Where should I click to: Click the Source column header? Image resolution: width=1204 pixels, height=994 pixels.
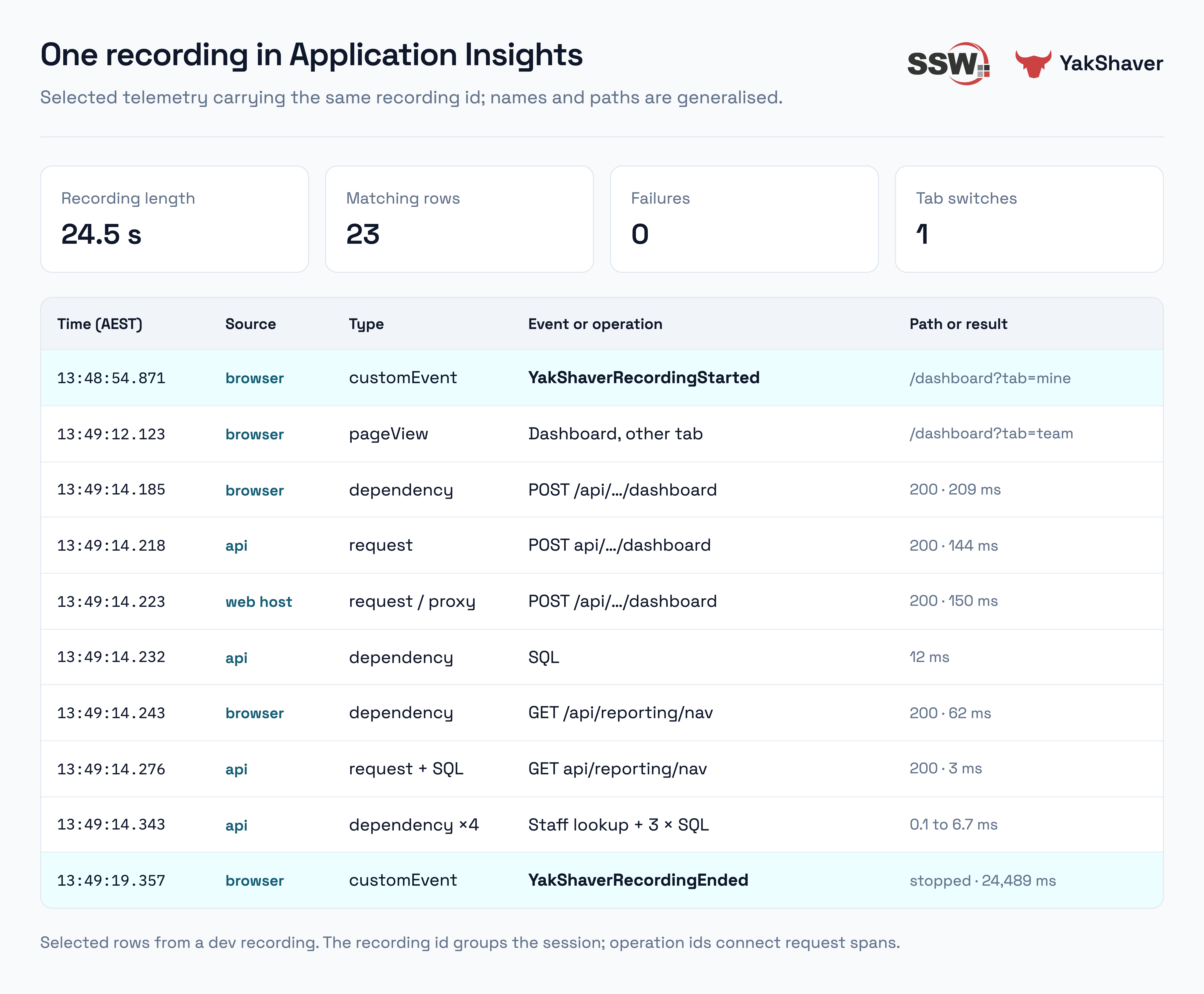pos(250,324)
